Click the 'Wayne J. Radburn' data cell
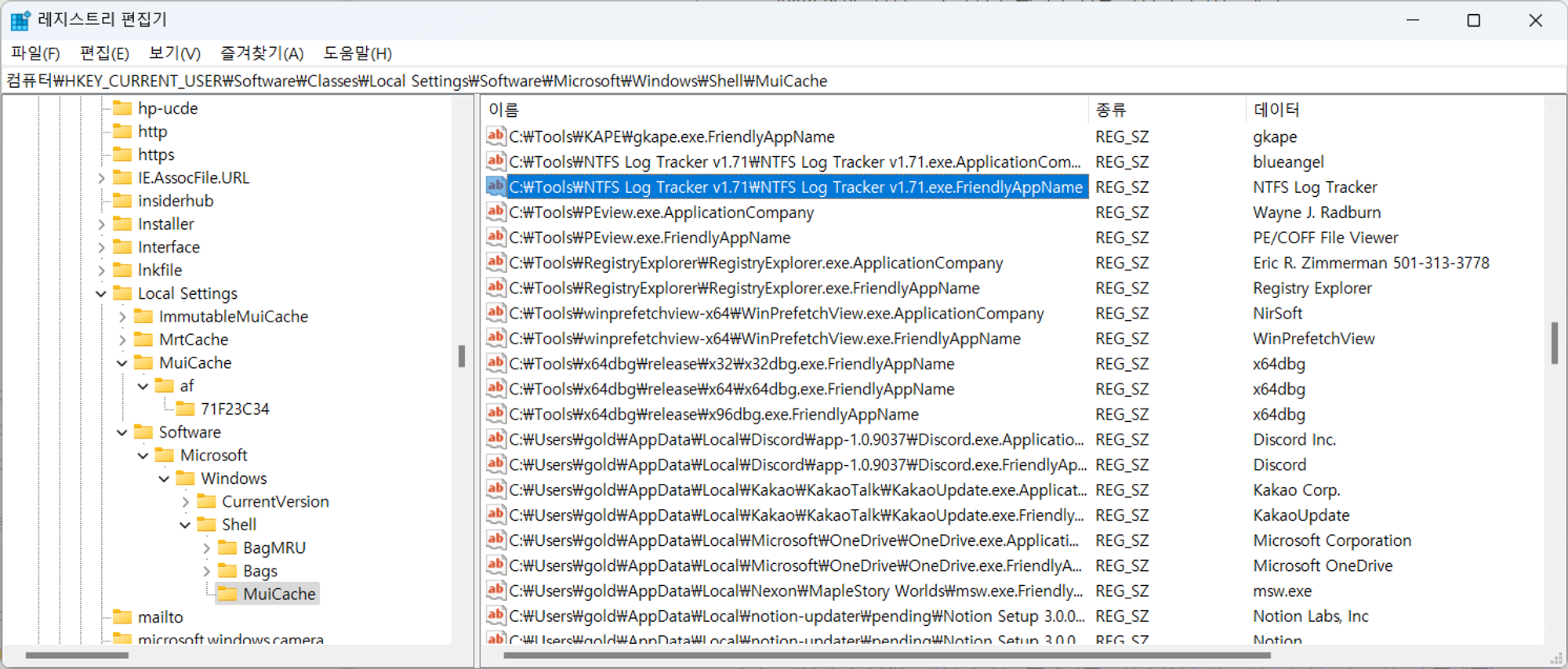 1316,212
